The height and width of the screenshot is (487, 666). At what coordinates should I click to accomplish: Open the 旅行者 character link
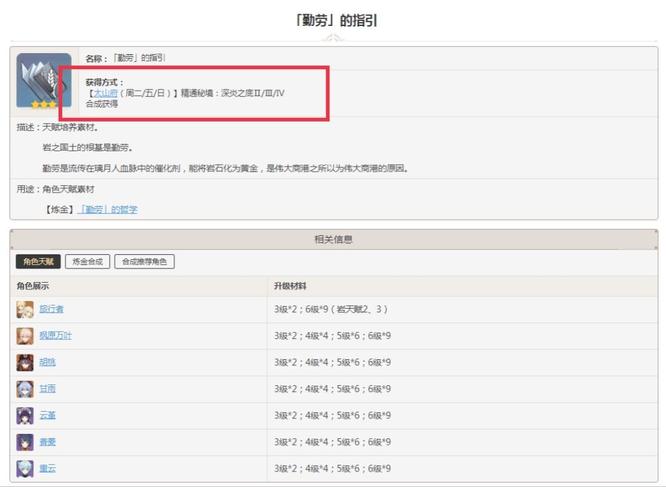(51, 309)
